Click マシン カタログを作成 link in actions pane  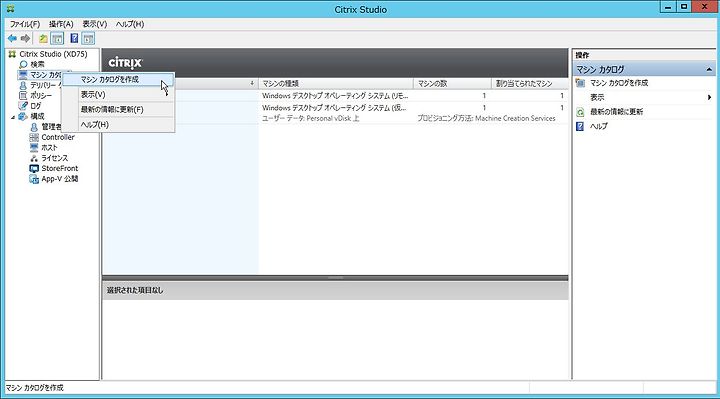click(619, 83)
